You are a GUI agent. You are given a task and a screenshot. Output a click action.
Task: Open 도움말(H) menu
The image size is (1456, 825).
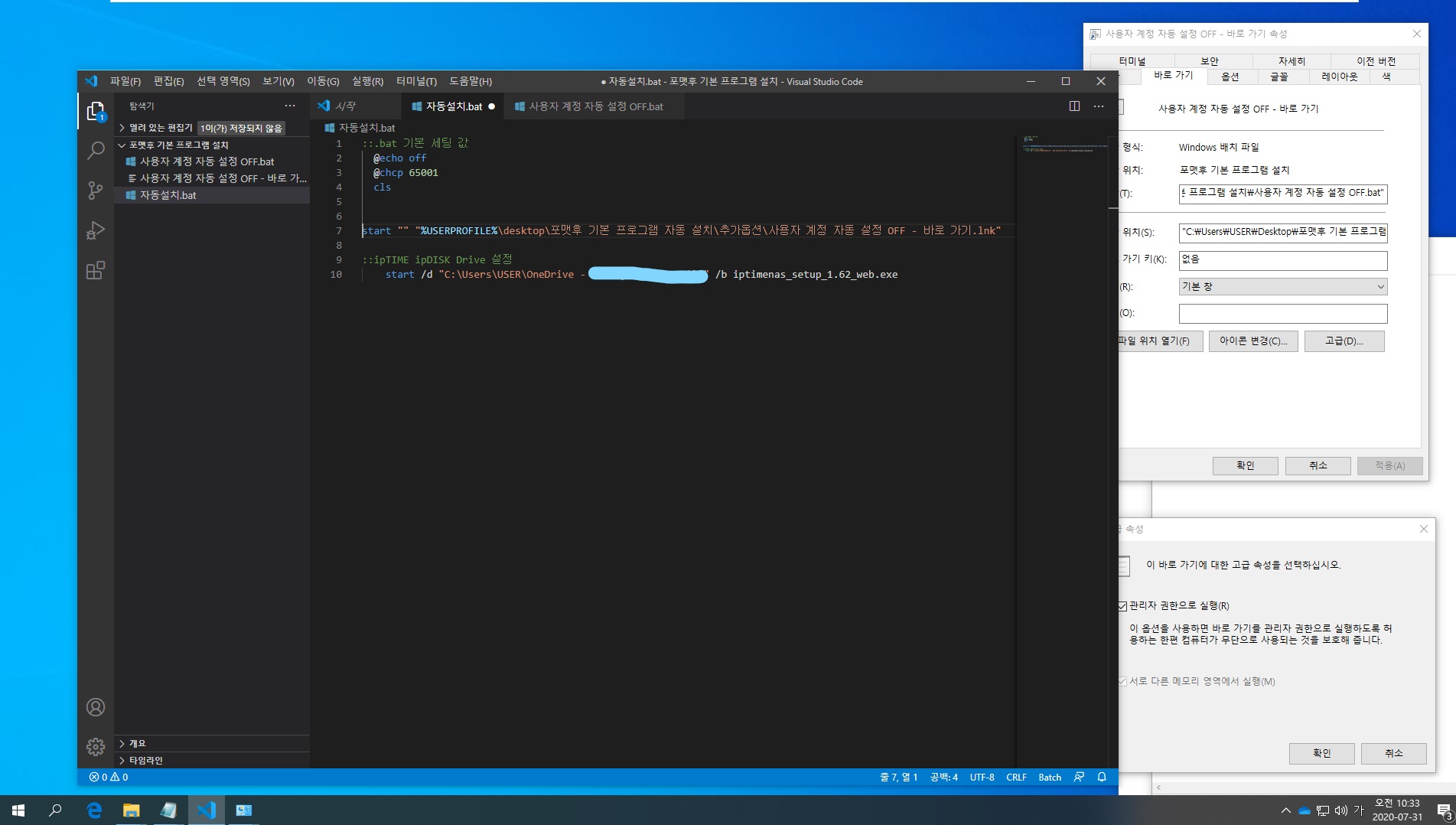point(470,81)
